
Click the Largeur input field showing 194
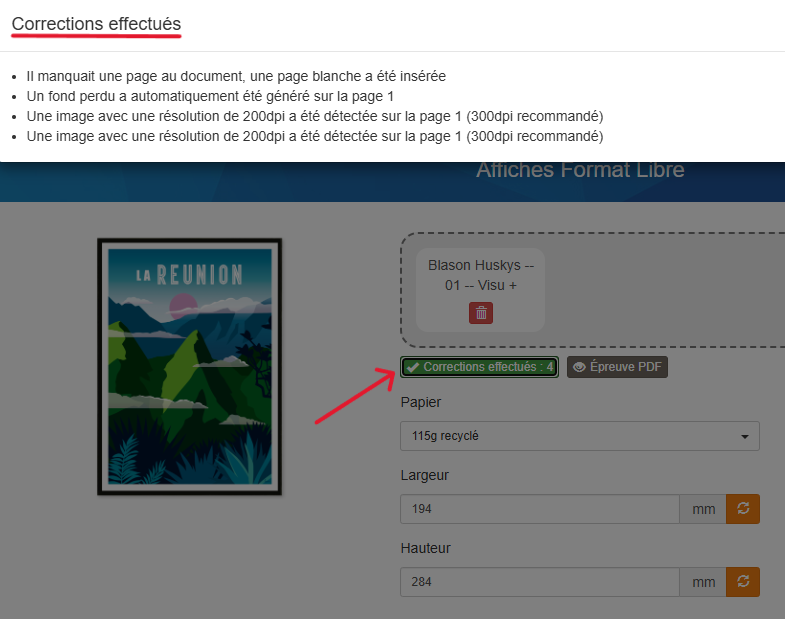pyautogui.click(x=540, y=509)
